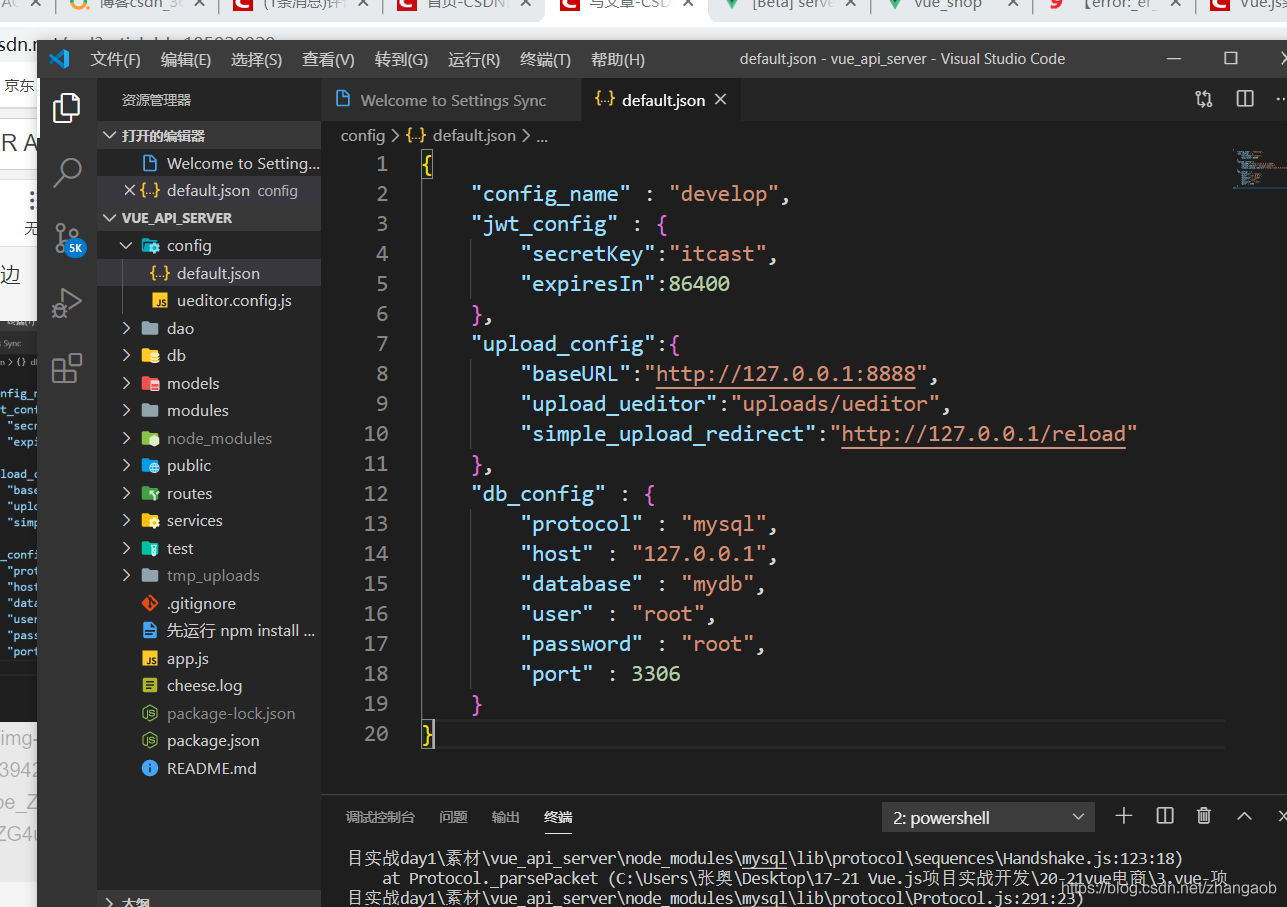This screenshot has width=1287, height=907.
Task: Click the default.json breadcrumb segment
Action: click(462, 135)
